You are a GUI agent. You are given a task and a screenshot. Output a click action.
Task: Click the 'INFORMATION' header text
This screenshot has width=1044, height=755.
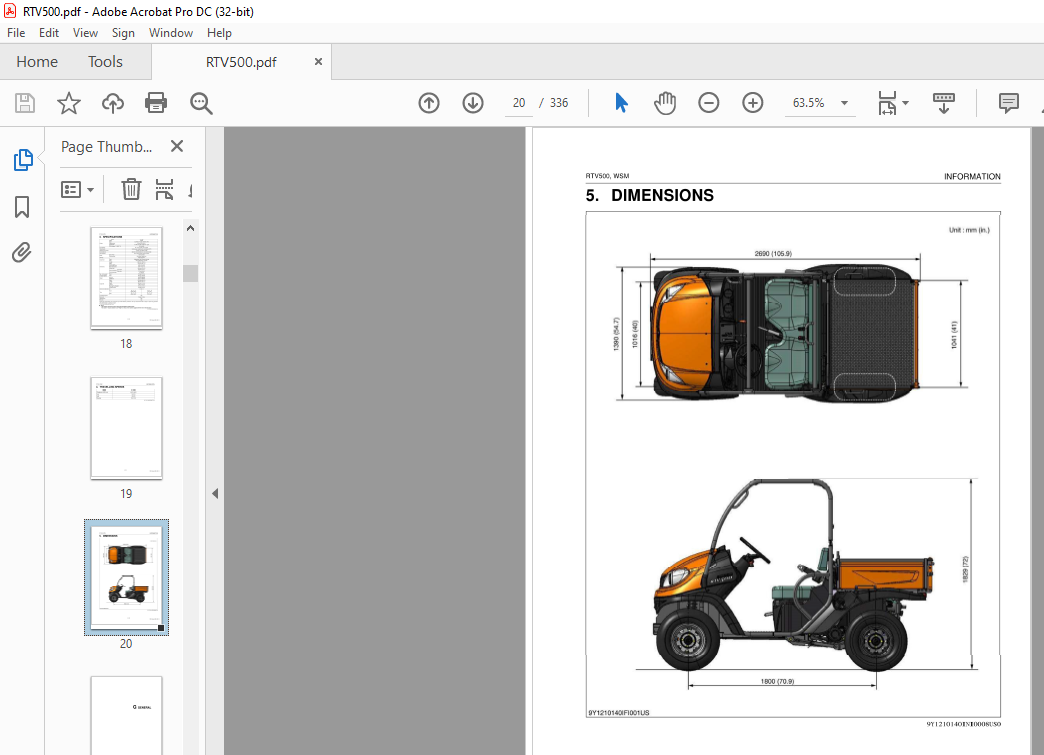(x=972, y=176)
